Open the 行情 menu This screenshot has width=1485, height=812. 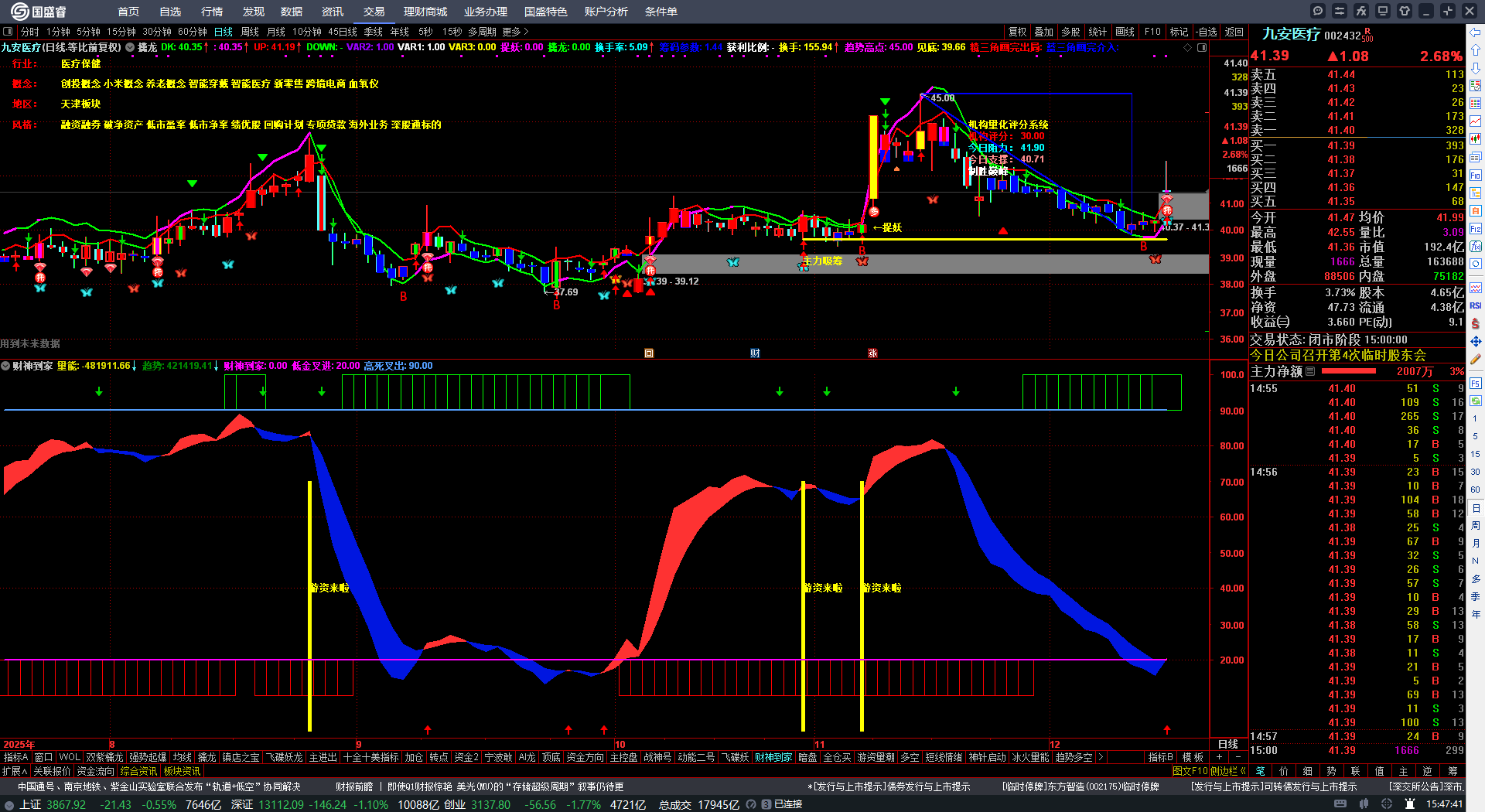(x=212, y=12)
